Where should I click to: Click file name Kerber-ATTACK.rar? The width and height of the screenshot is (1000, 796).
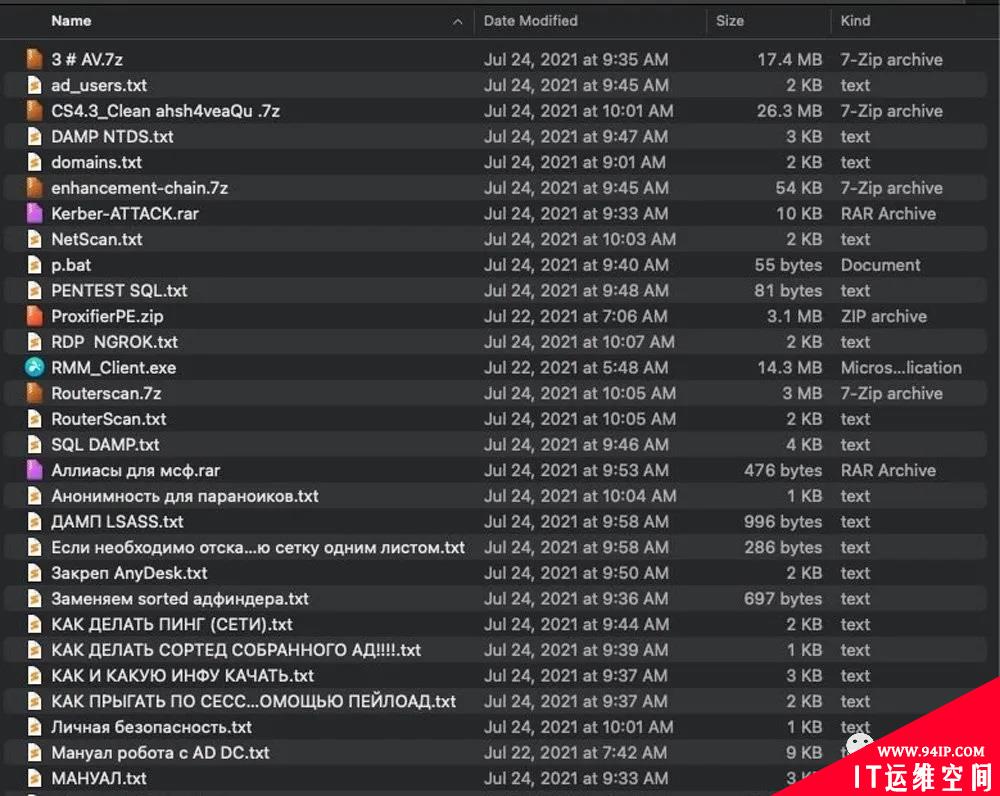(x=125, y=214)
